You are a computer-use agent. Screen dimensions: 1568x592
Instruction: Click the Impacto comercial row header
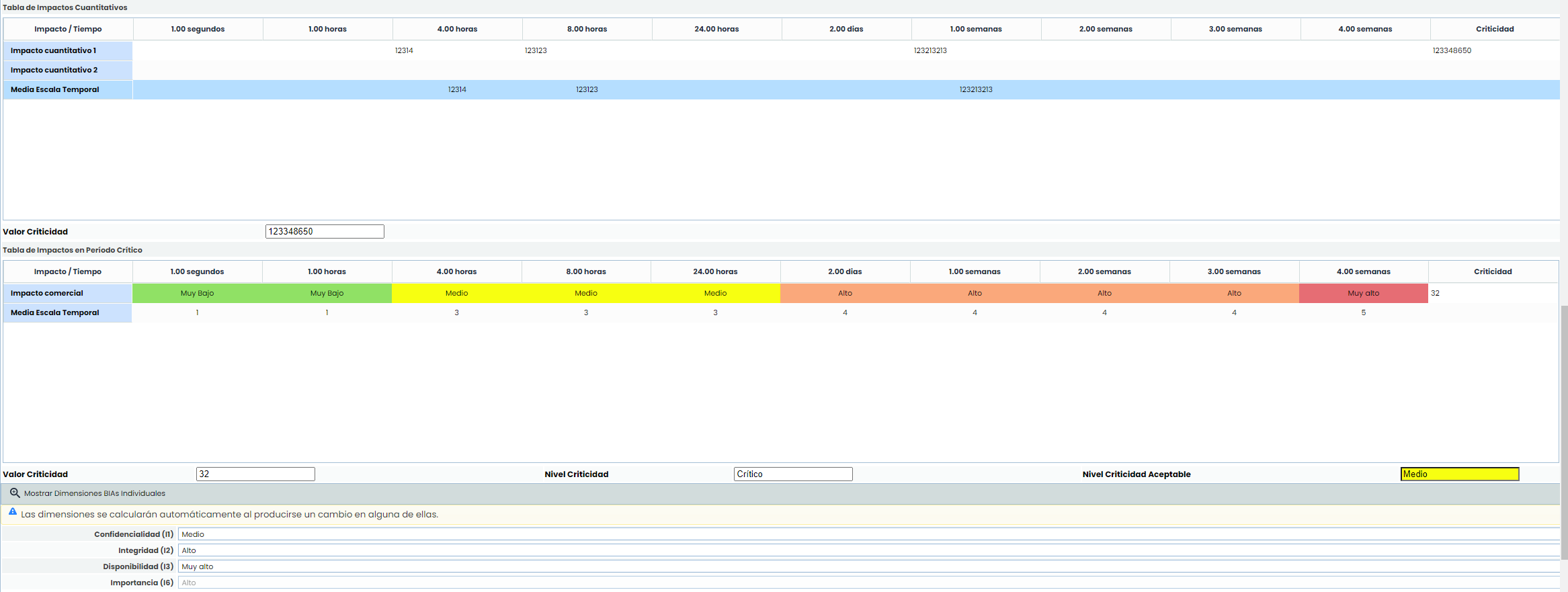pos(67,294)
